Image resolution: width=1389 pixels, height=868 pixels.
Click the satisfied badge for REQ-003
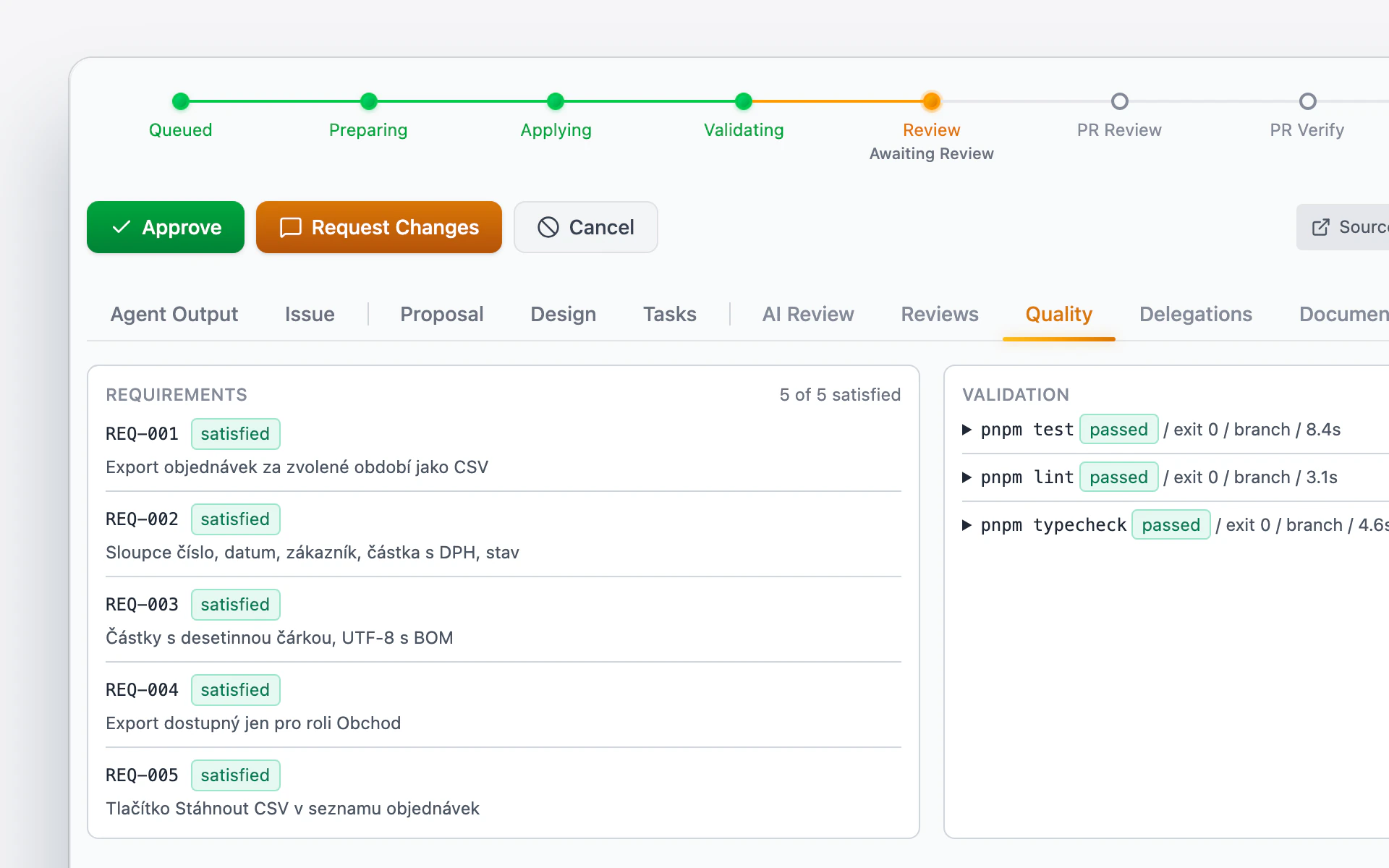[235, 605]
